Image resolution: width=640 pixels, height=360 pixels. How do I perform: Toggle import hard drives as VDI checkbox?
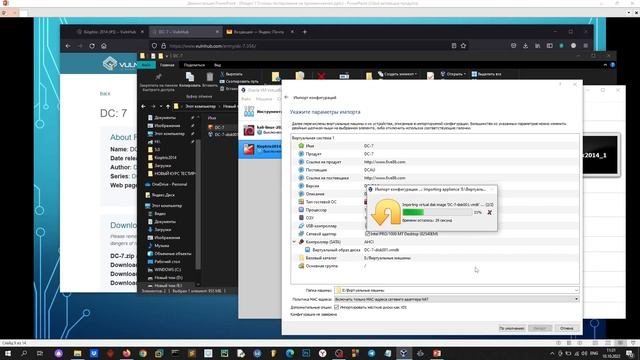336,307
